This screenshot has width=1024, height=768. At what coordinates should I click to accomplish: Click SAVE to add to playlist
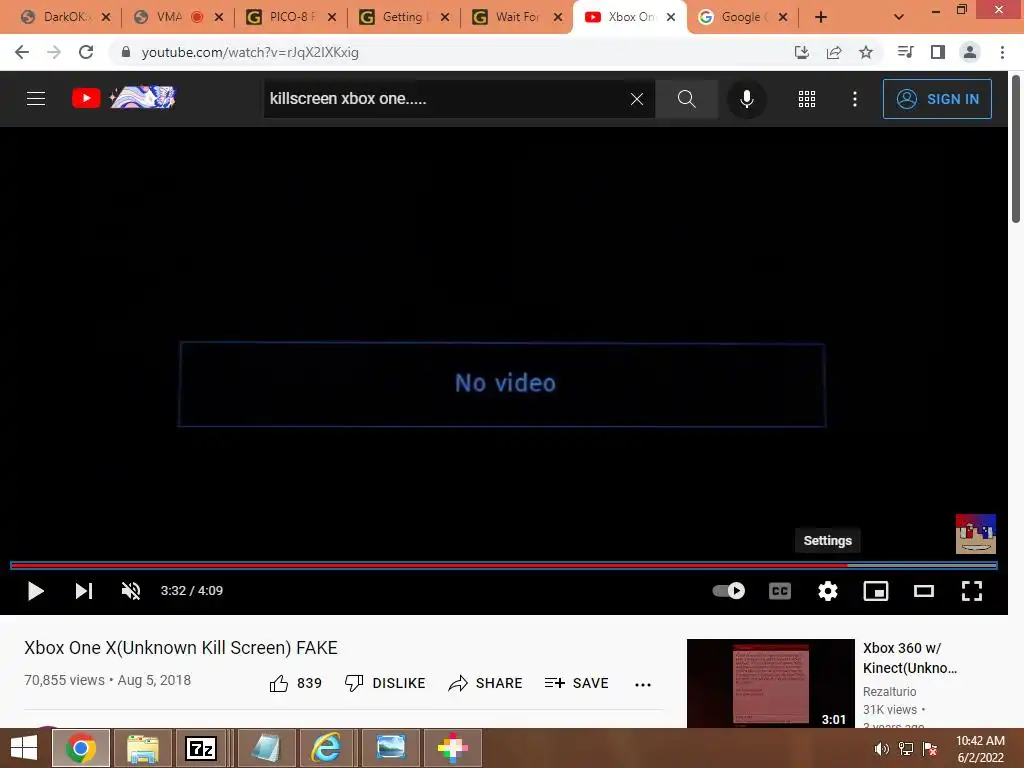[576, 683]
